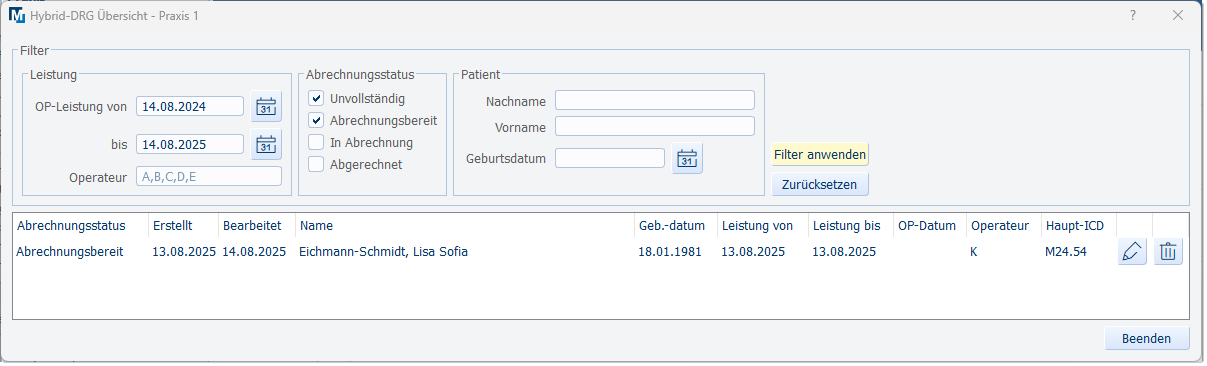Focus the OP-Leistung von date field
Viewport: 1207px width, 366px height.
pyautogui.click(x=190, y=107)
